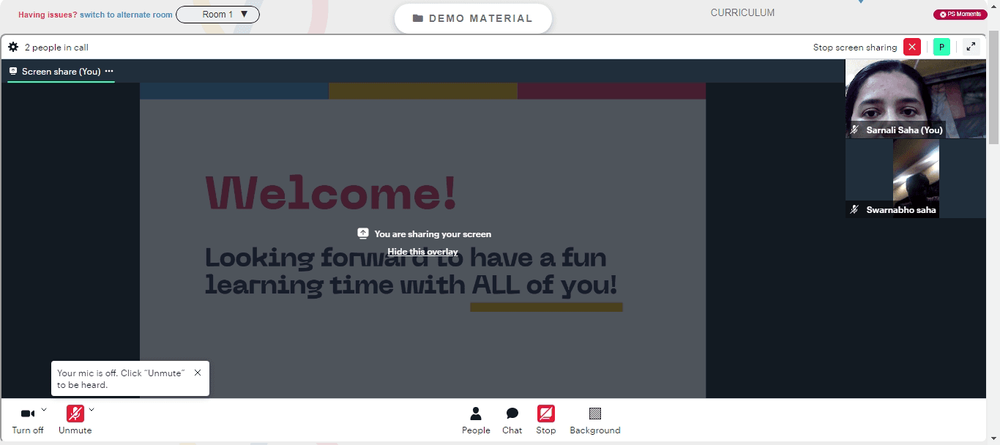Unmute the microphone
Viewport: 1000px width, 445px height.
coord(75,421)
